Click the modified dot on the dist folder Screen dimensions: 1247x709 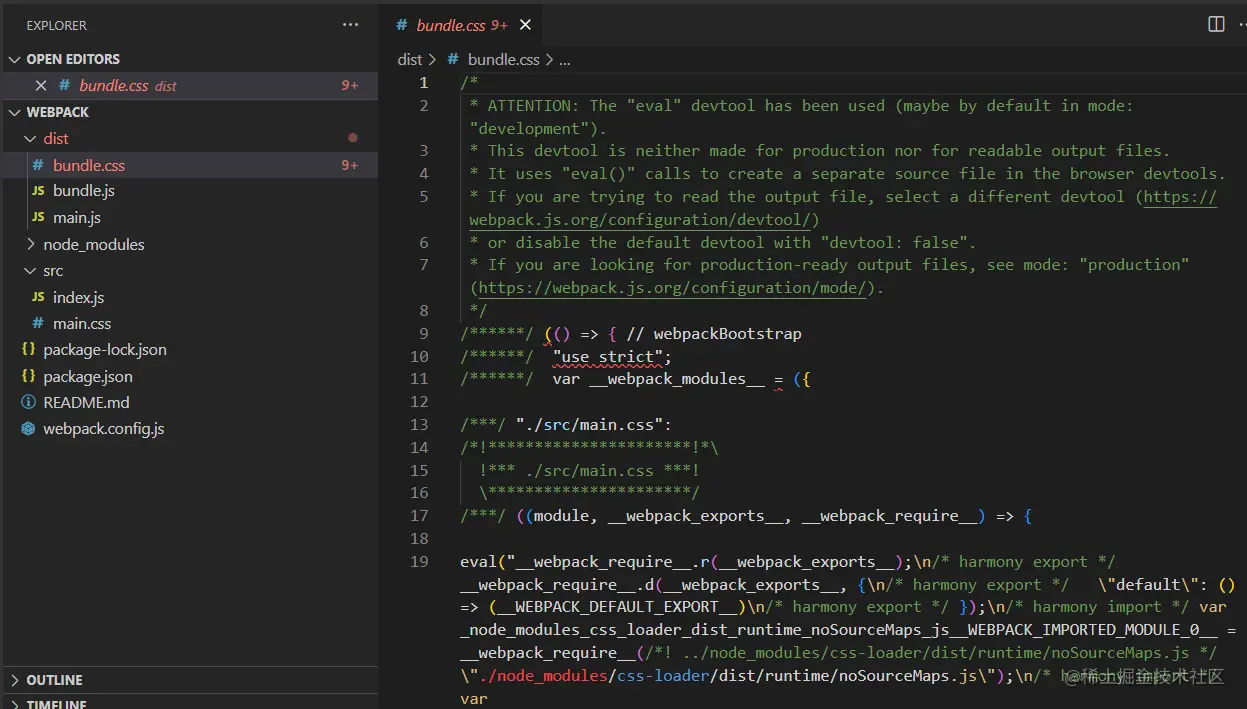352,138
